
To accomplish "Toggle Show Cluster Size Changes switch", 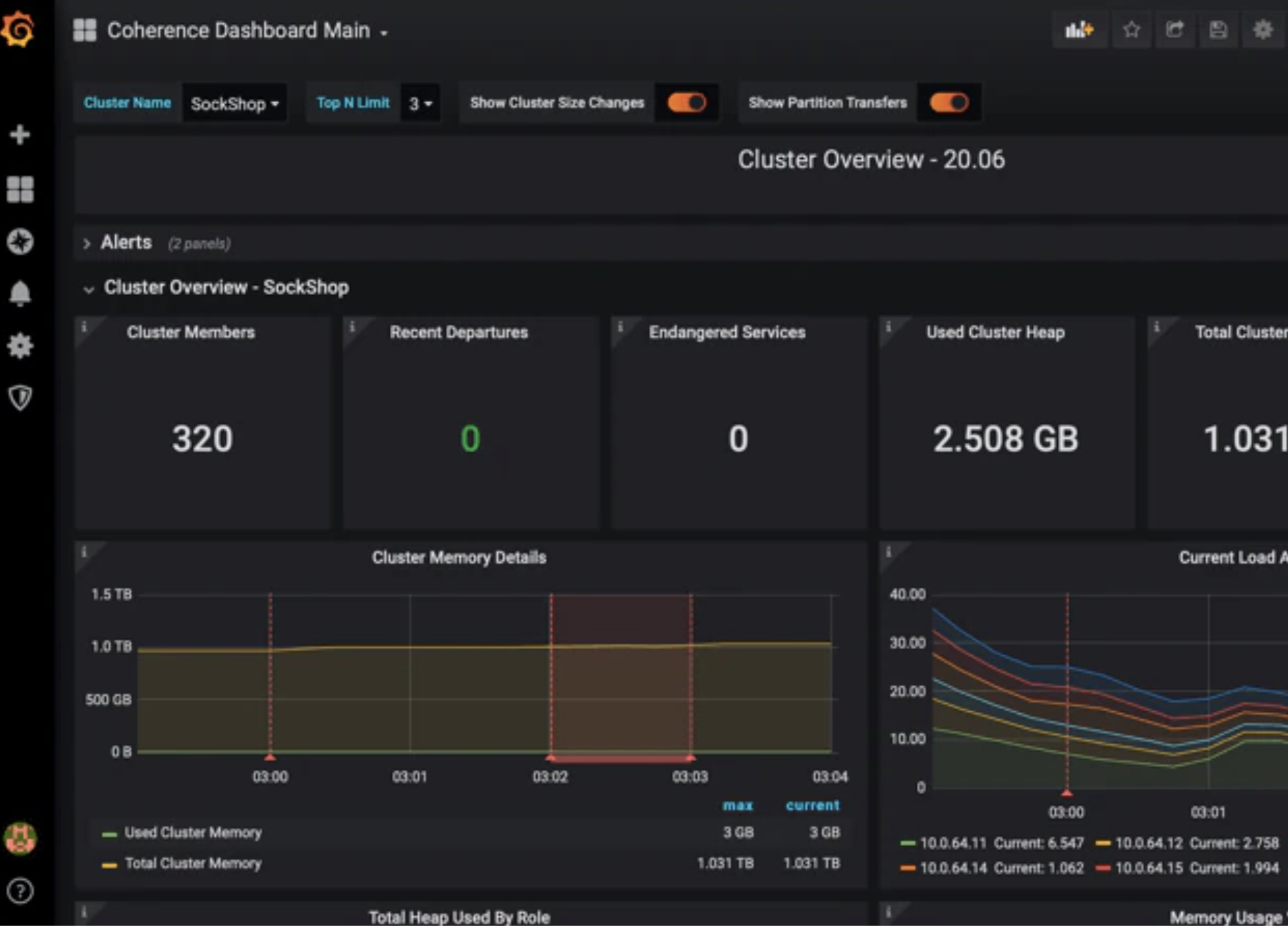I will [x=686, y=102].
